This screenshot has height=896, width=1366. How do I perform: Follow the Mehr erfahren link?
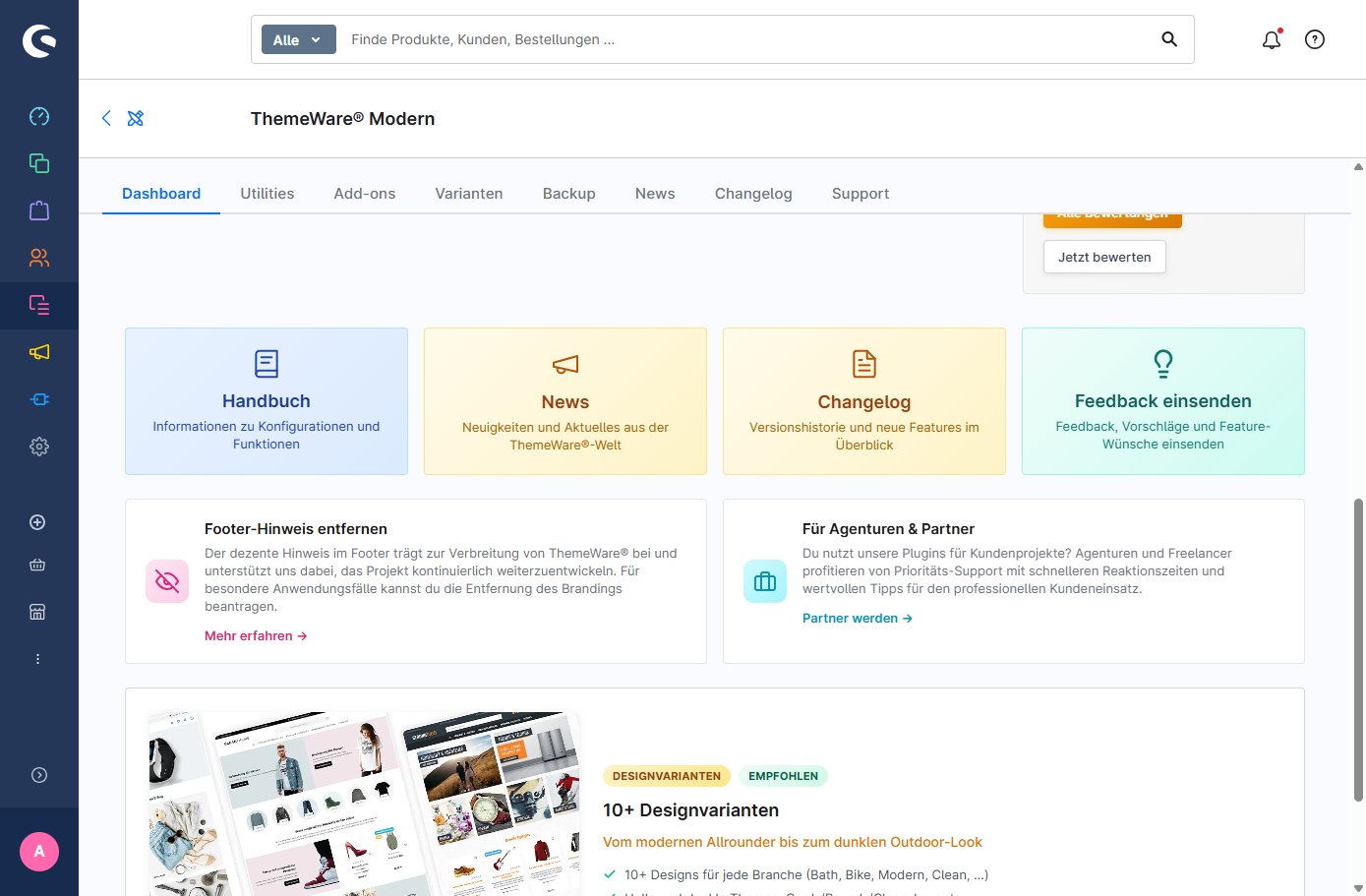point(256,636)
